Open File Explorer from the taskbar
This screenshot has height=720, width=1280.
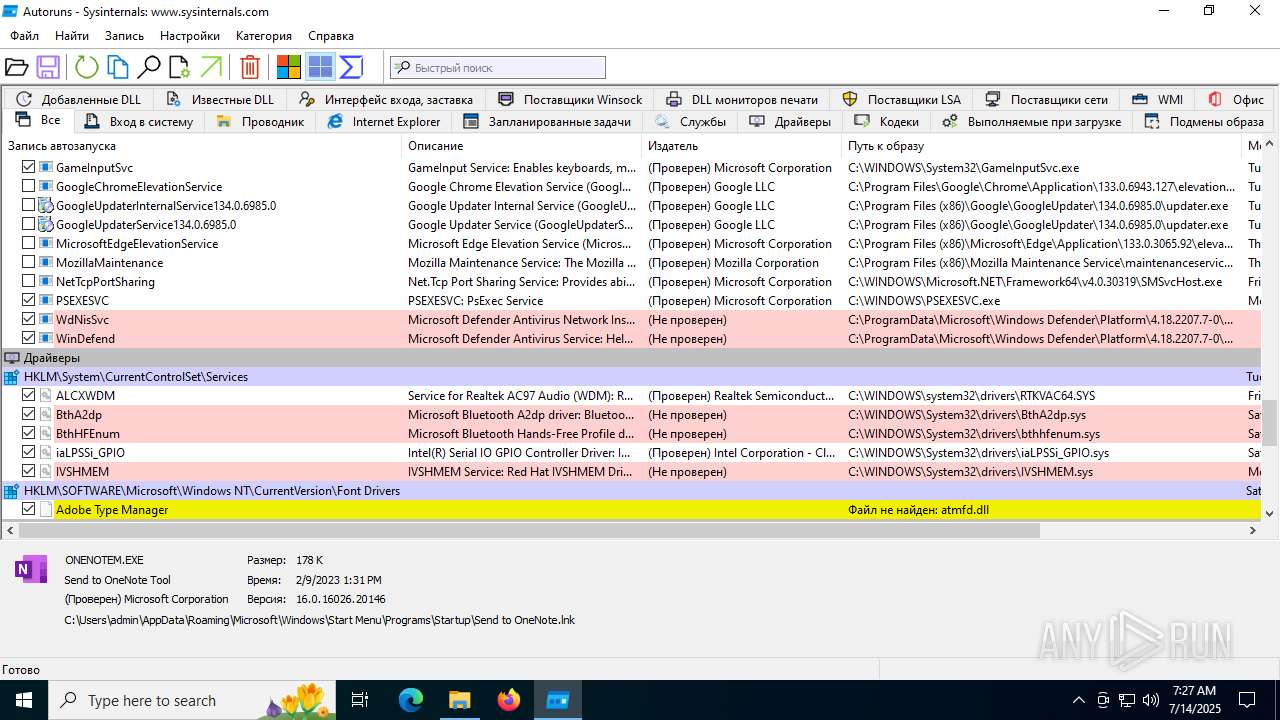pyautogui.click(x=459, y=700)
